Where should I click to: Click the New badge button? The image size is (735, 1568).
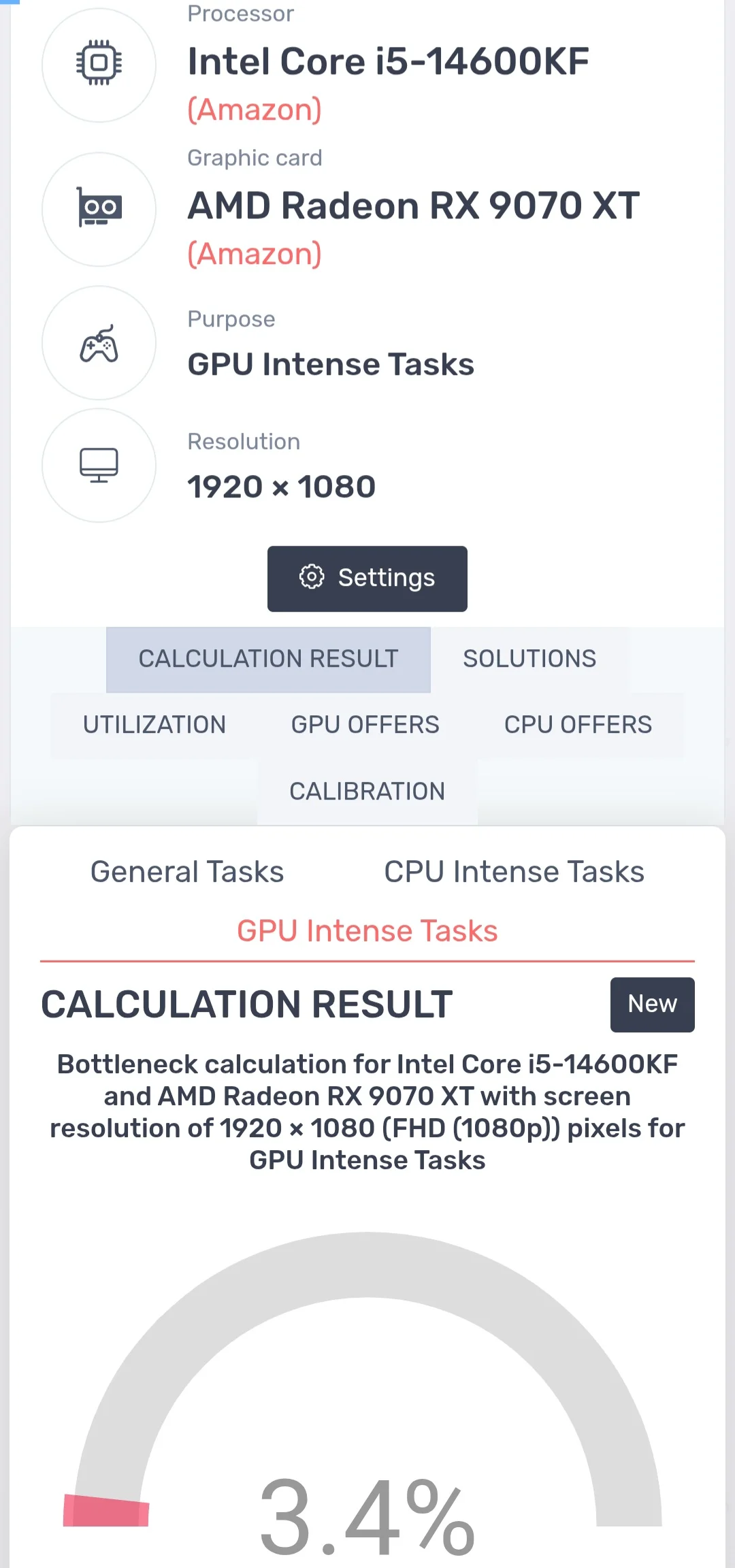click(x=652, y=1004)
